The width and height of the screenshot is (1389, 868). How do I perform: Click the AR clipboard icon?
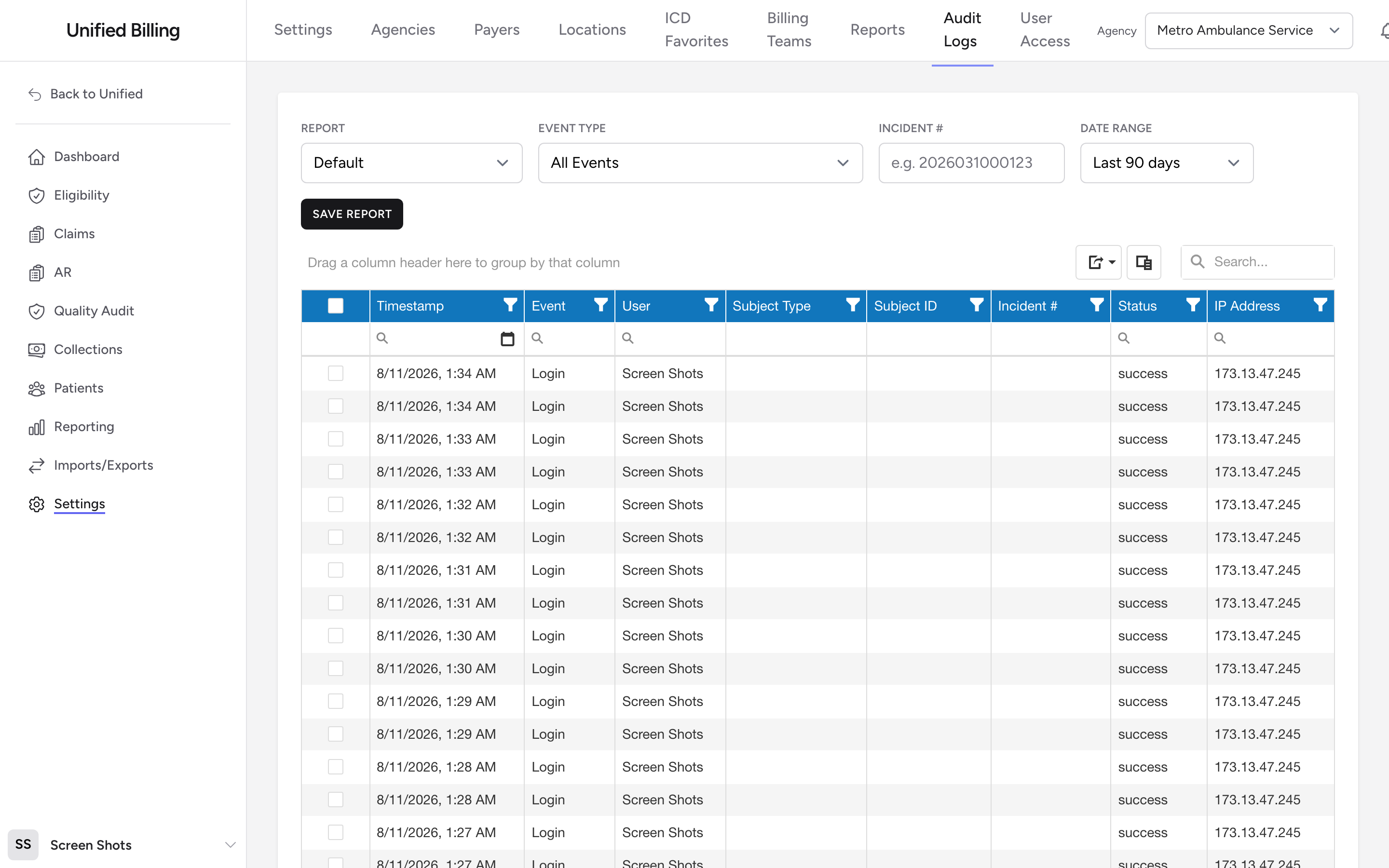coord(37,272)
